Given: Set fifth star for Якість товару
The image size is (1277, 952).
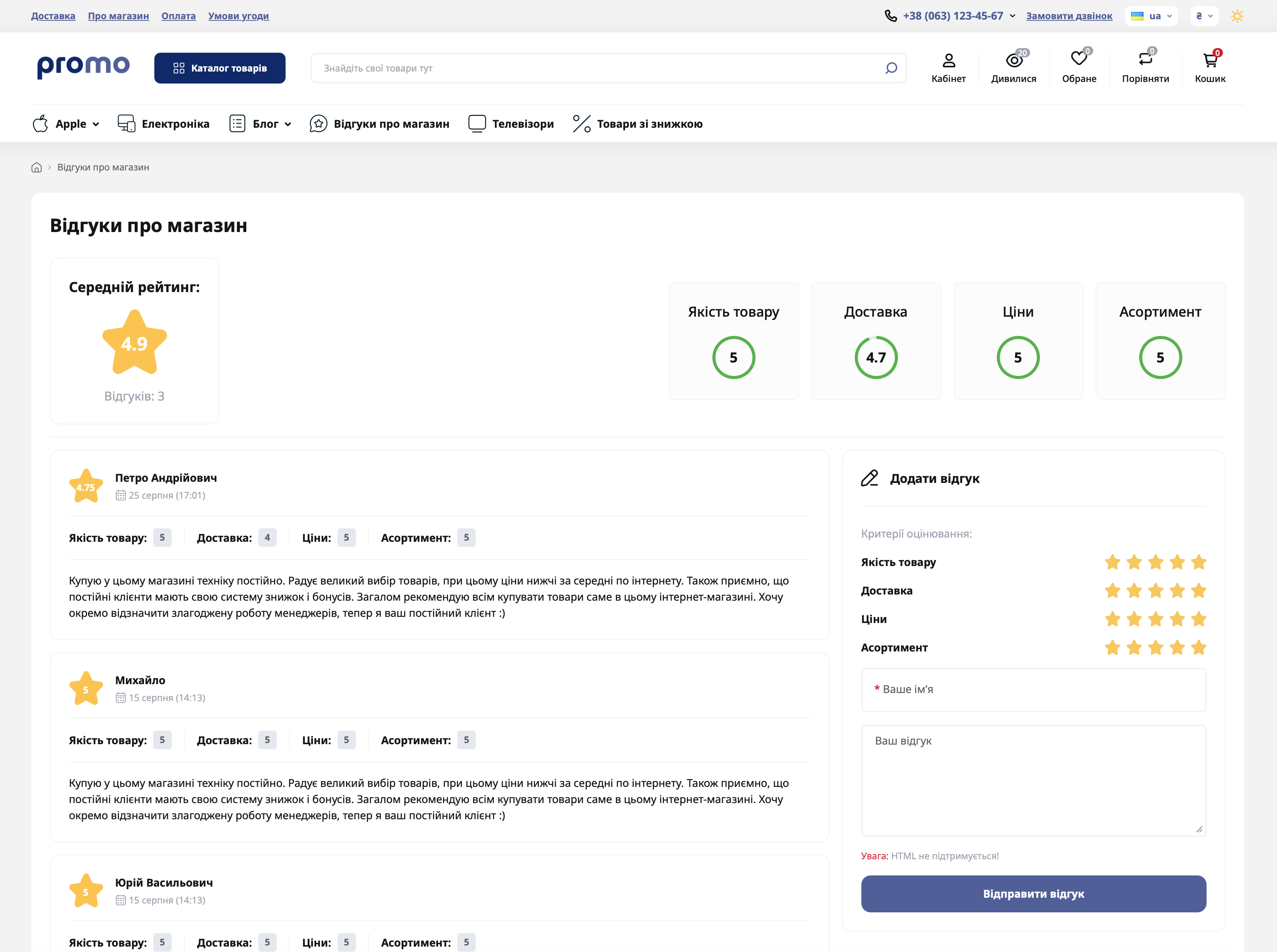Looking at the screenshot, I should coord(1198,562).
